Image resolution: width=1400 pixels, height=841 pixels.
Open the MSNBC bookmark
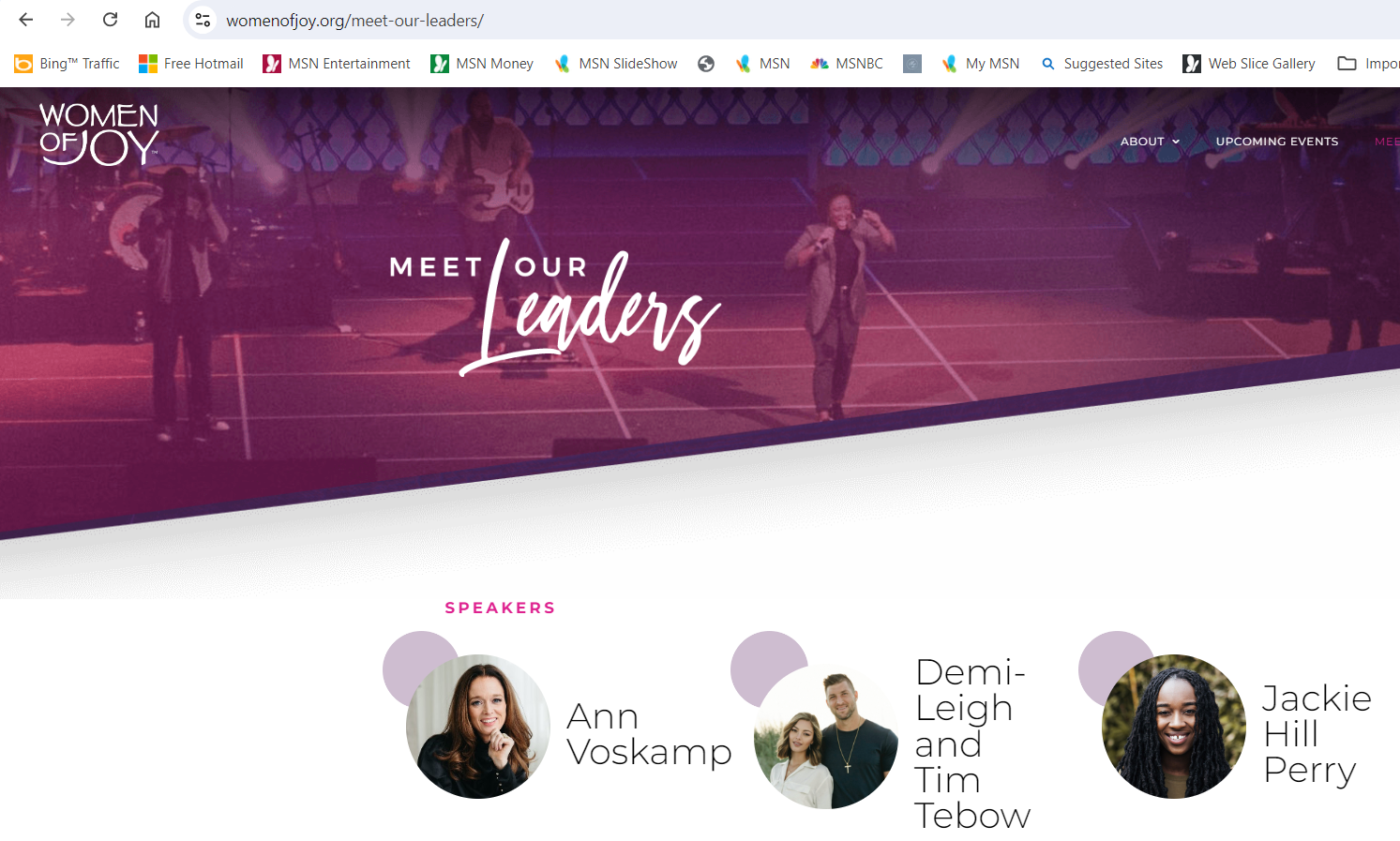[847, 64]
